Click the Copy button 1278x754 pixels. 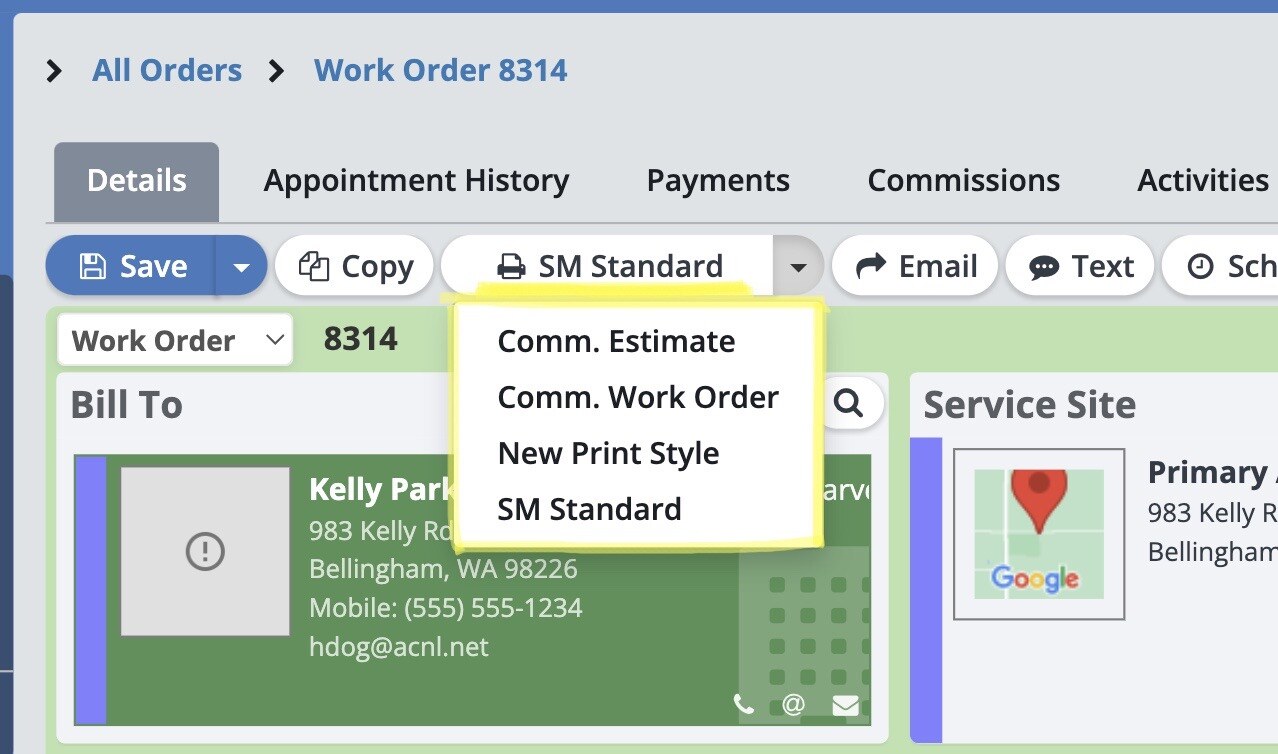click(355, 266)
